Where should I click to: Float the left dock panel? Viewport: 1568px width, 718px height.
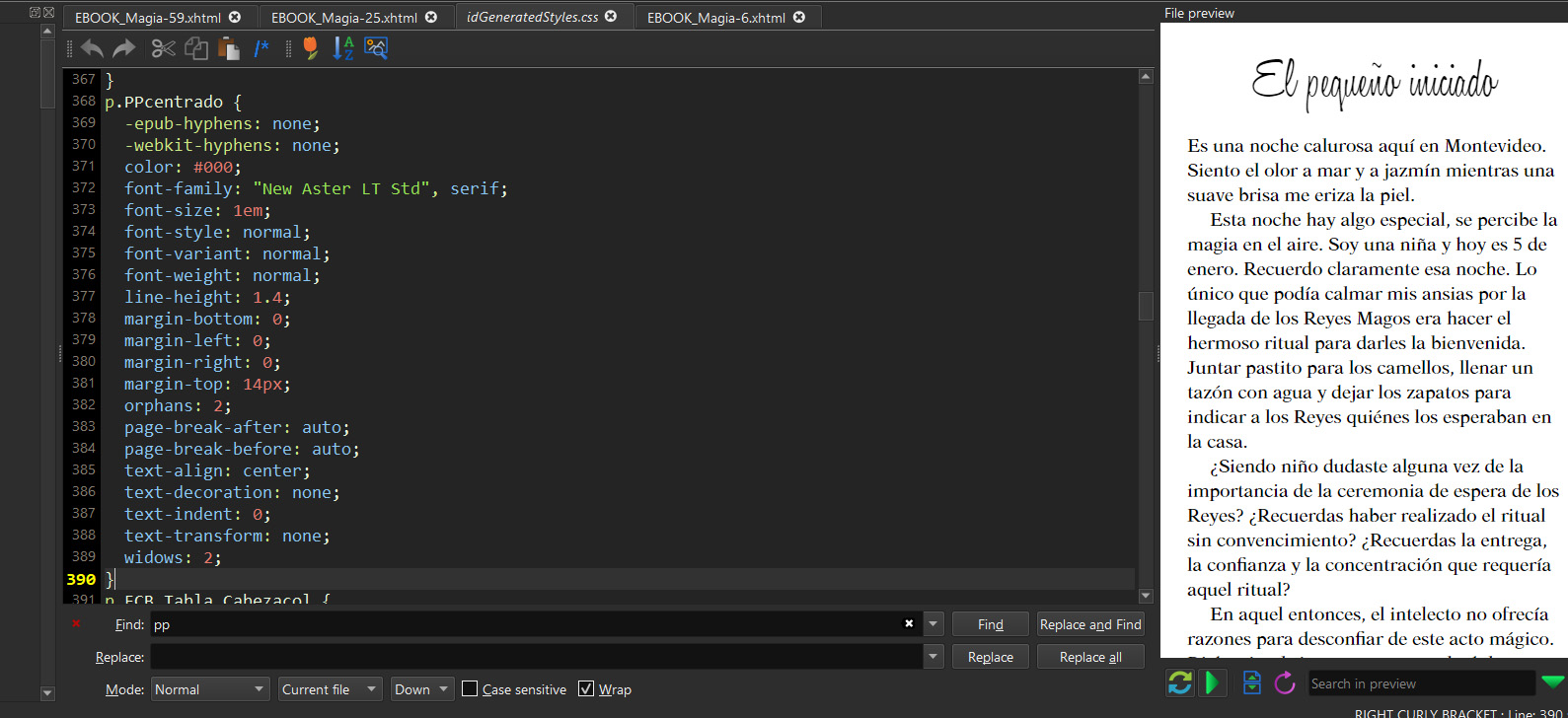coord(35,13)
